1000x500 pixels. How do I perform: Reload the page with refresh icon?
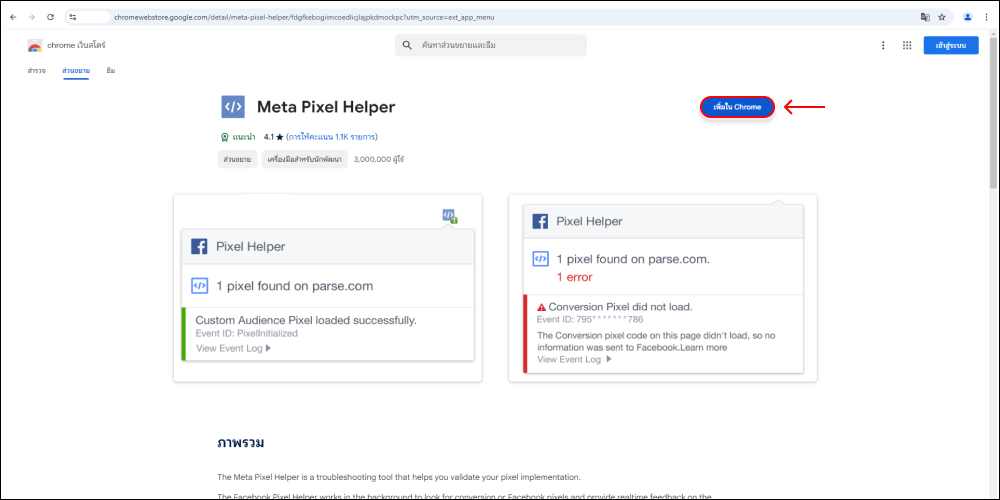point(50,17)
